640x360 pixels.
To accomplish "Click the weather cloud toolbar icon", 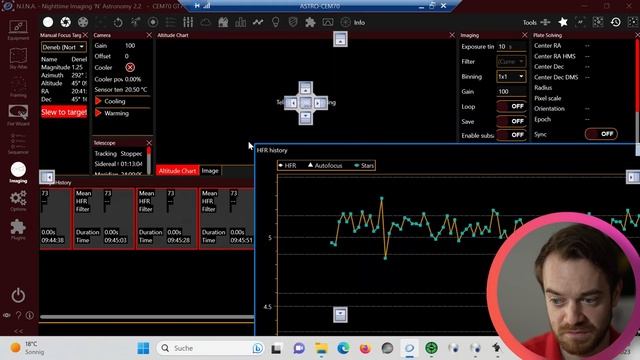I will [x=206, y=22].
